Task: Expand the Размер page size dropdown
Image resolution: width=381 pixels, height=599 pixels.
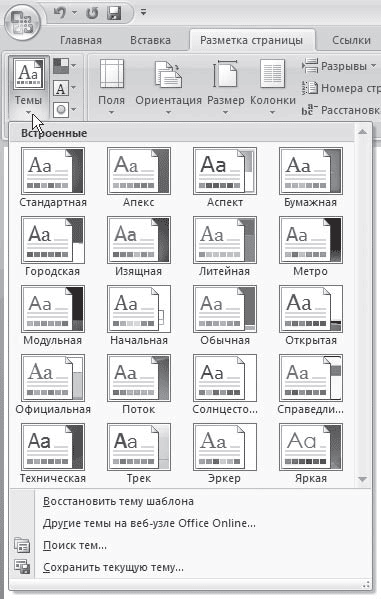Action: [x=225, y=87]
